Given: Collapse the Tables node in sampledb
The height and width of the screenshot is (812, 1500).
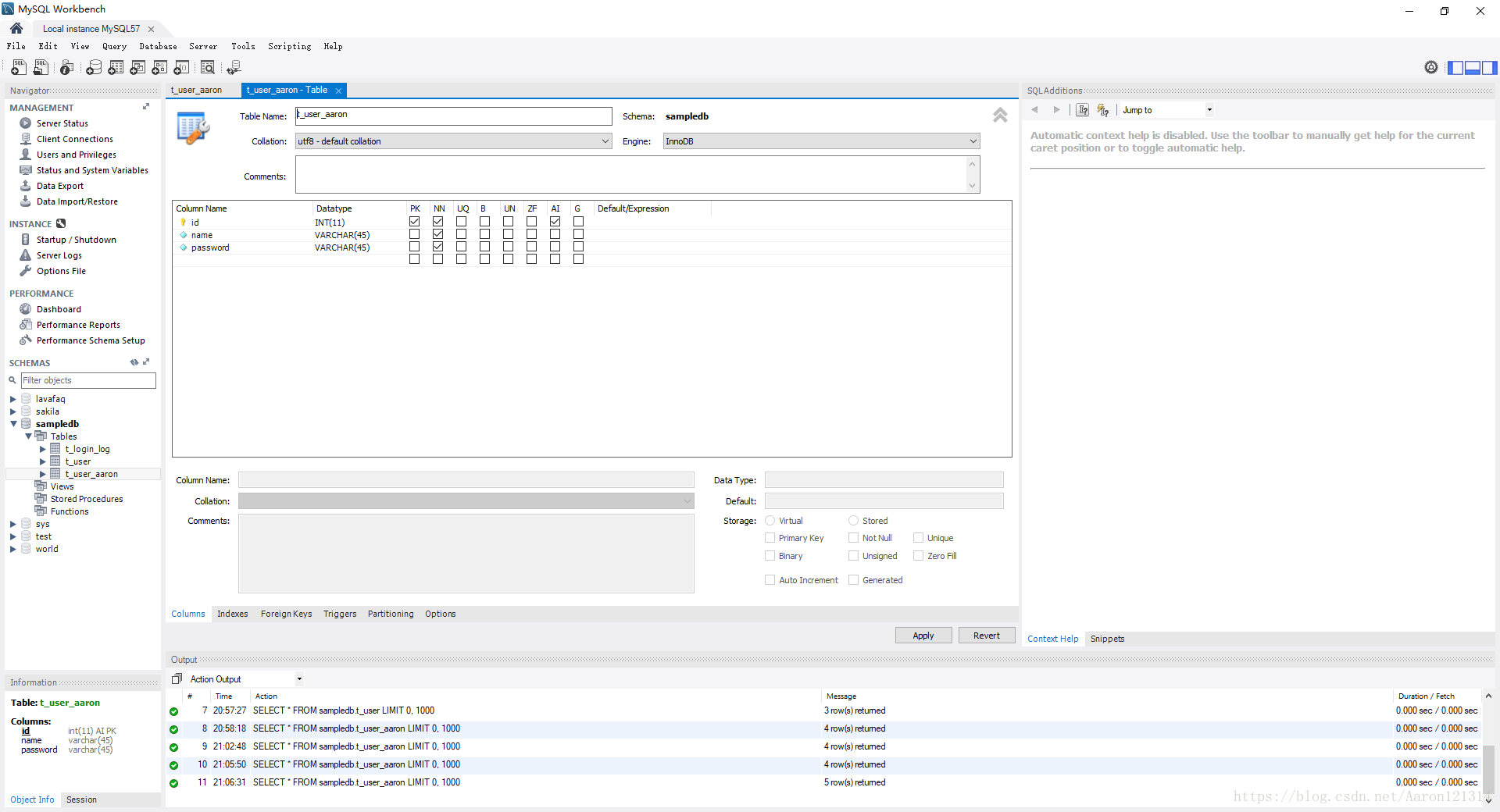Looking at the screenshot, I should point(28,436).
